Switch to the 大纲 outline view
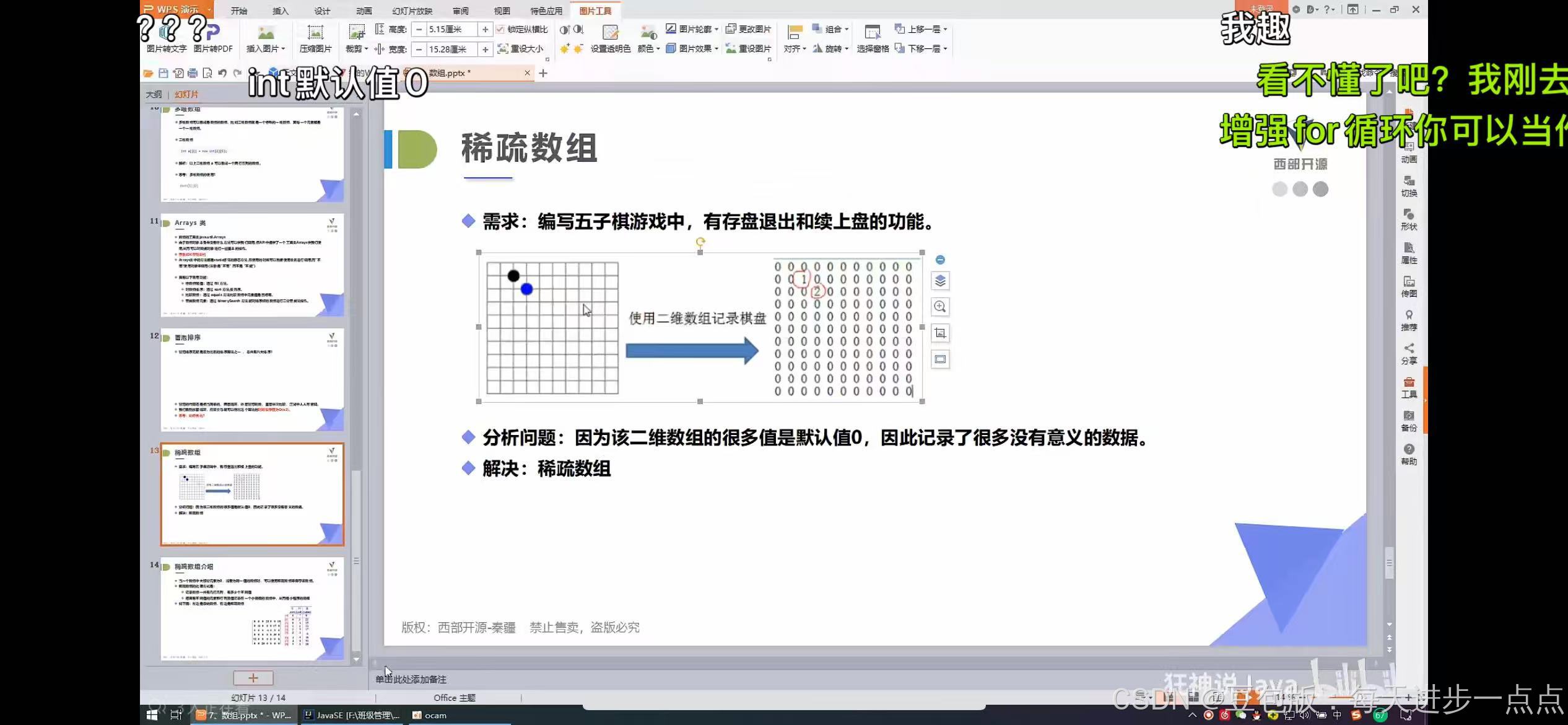Viewport: 1568px width, 725px height. [154, 94]
